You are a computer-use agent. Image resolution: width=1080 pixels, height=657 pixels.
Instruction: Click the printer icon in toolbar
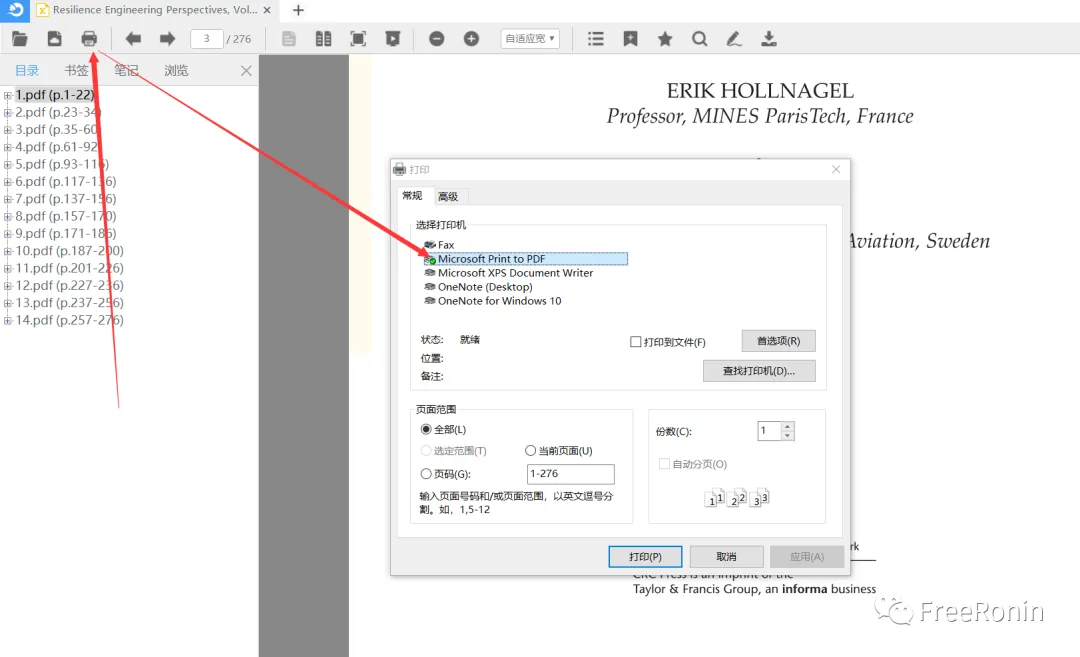89,39
